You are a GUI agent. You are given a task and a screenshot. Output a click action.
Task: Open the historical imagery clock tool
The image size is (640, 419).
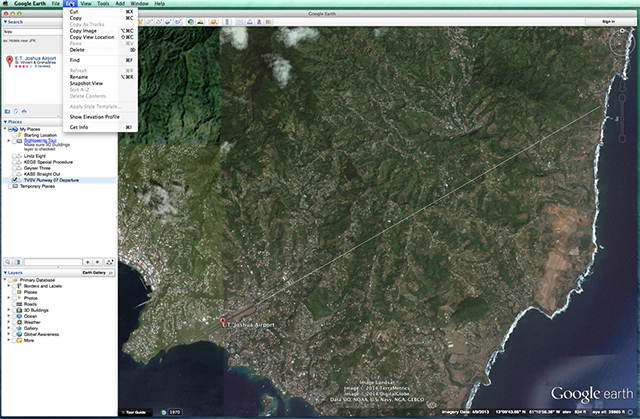191,22
